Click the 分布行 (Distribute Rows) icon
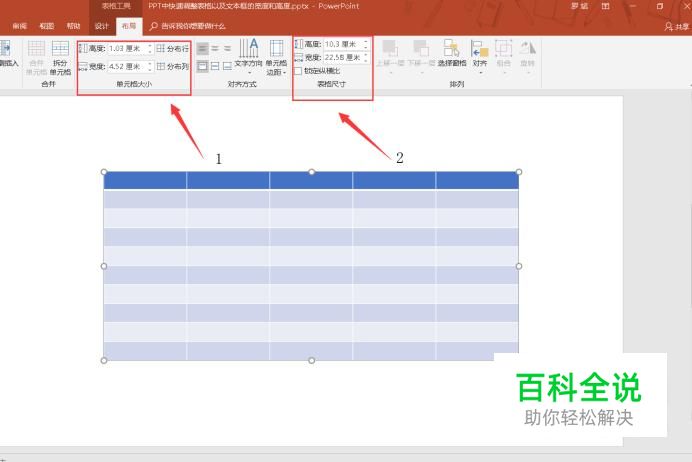 coord(161,48)
